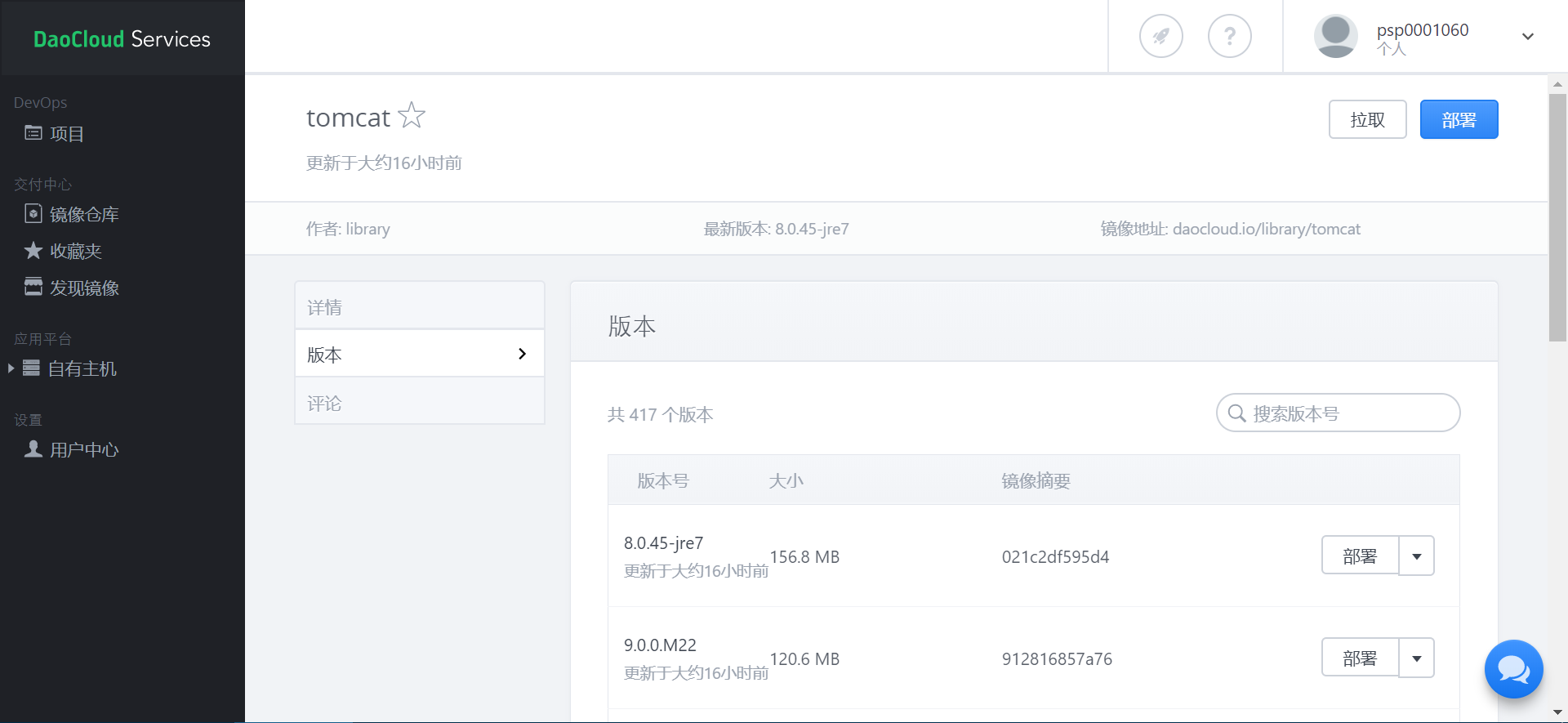1568x723 pixels.
Task: Click the 镜像摘要 column header
Action: pyautogui.click(x=1036, y=480)
